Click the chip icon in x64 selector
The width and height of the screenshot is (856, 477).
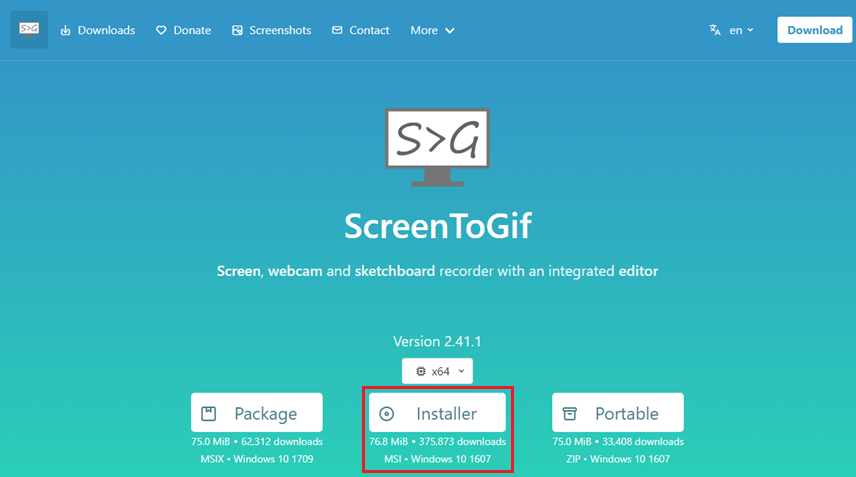tap(420, 371)
